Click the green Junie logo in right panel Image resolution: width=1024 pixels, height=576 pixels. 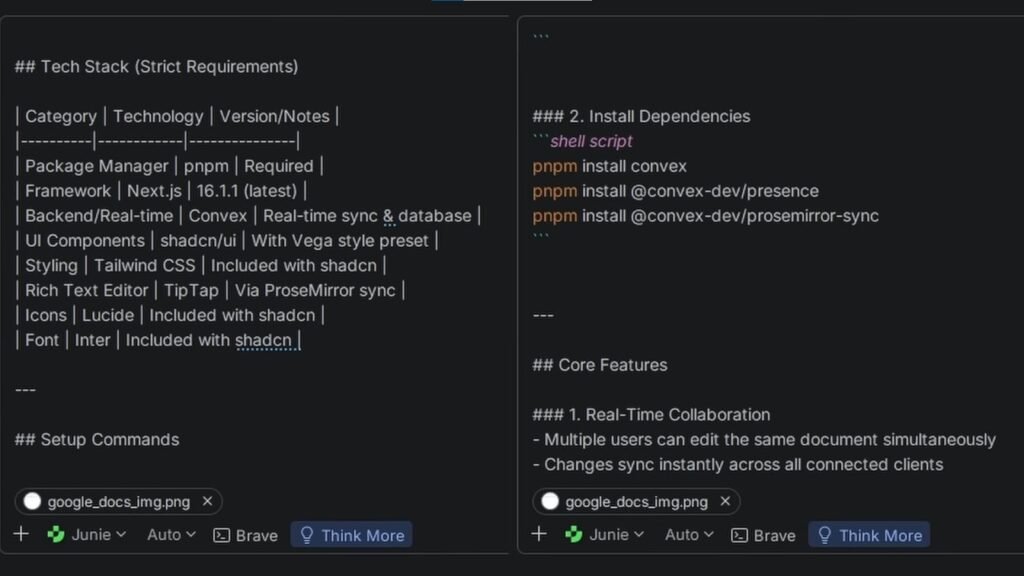(574, 535)
